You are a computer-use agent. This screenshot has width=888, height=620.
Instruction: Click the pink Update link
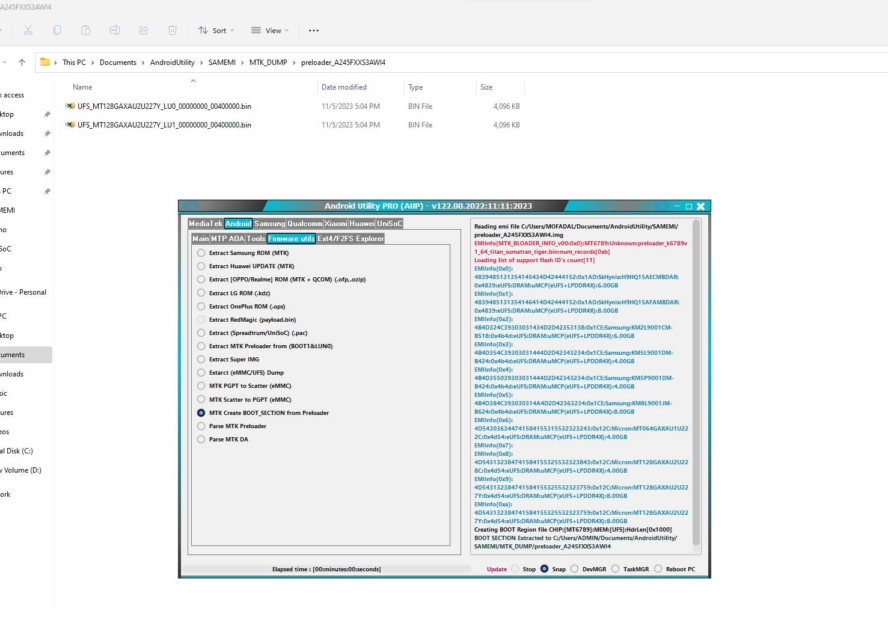(x=497, y=569)
